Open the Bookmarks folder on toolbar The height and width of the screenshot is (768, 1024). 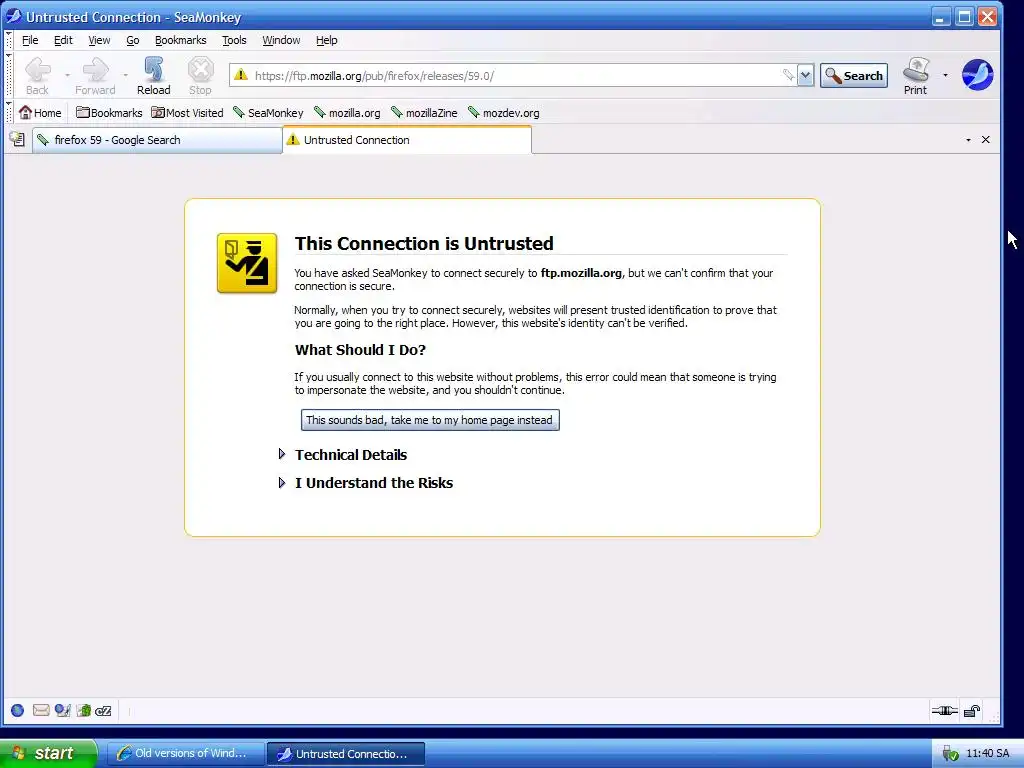(x=108, y=112)
